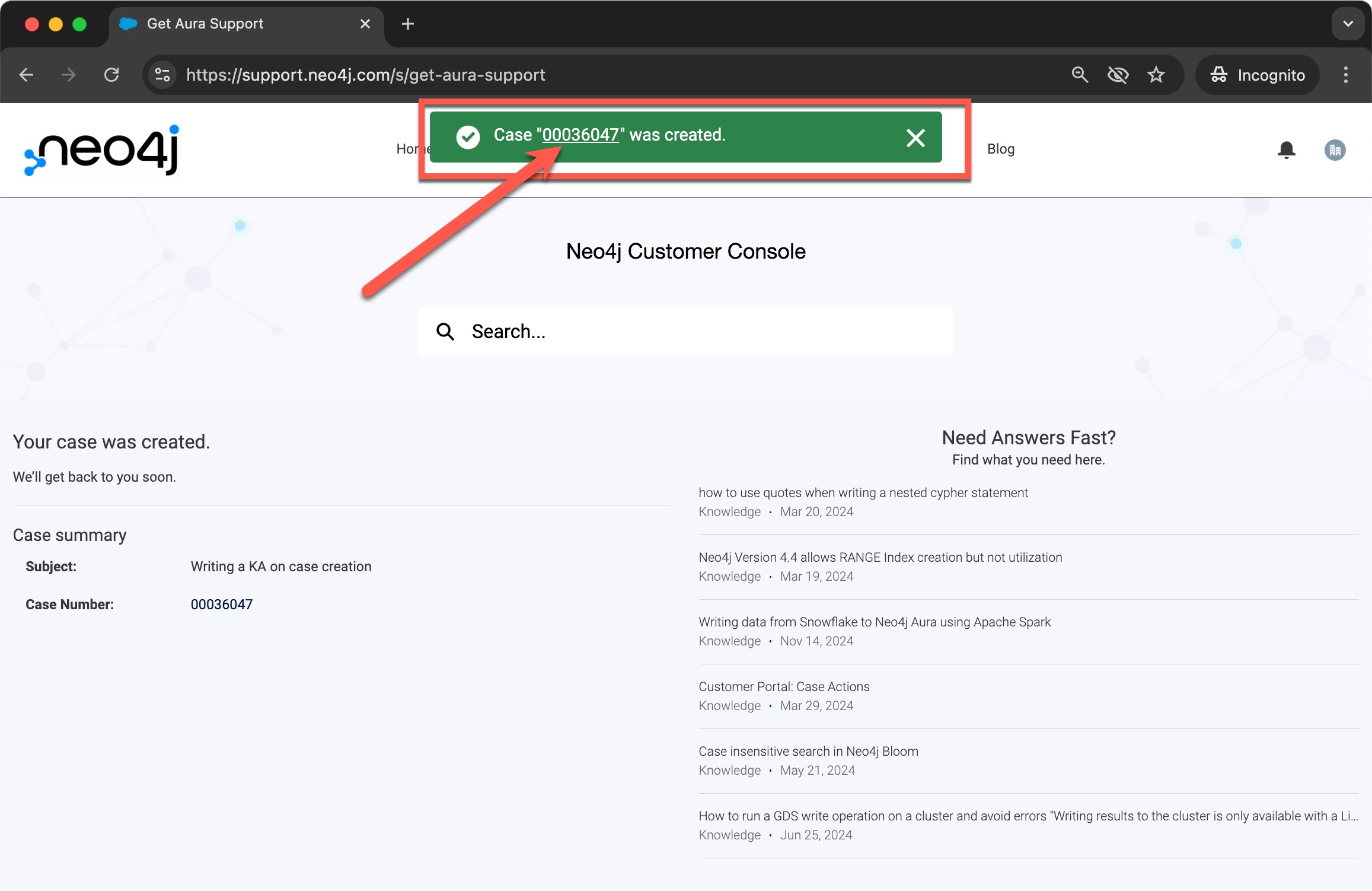Dismiss the case created toast notification

click(x=915, y=138)
